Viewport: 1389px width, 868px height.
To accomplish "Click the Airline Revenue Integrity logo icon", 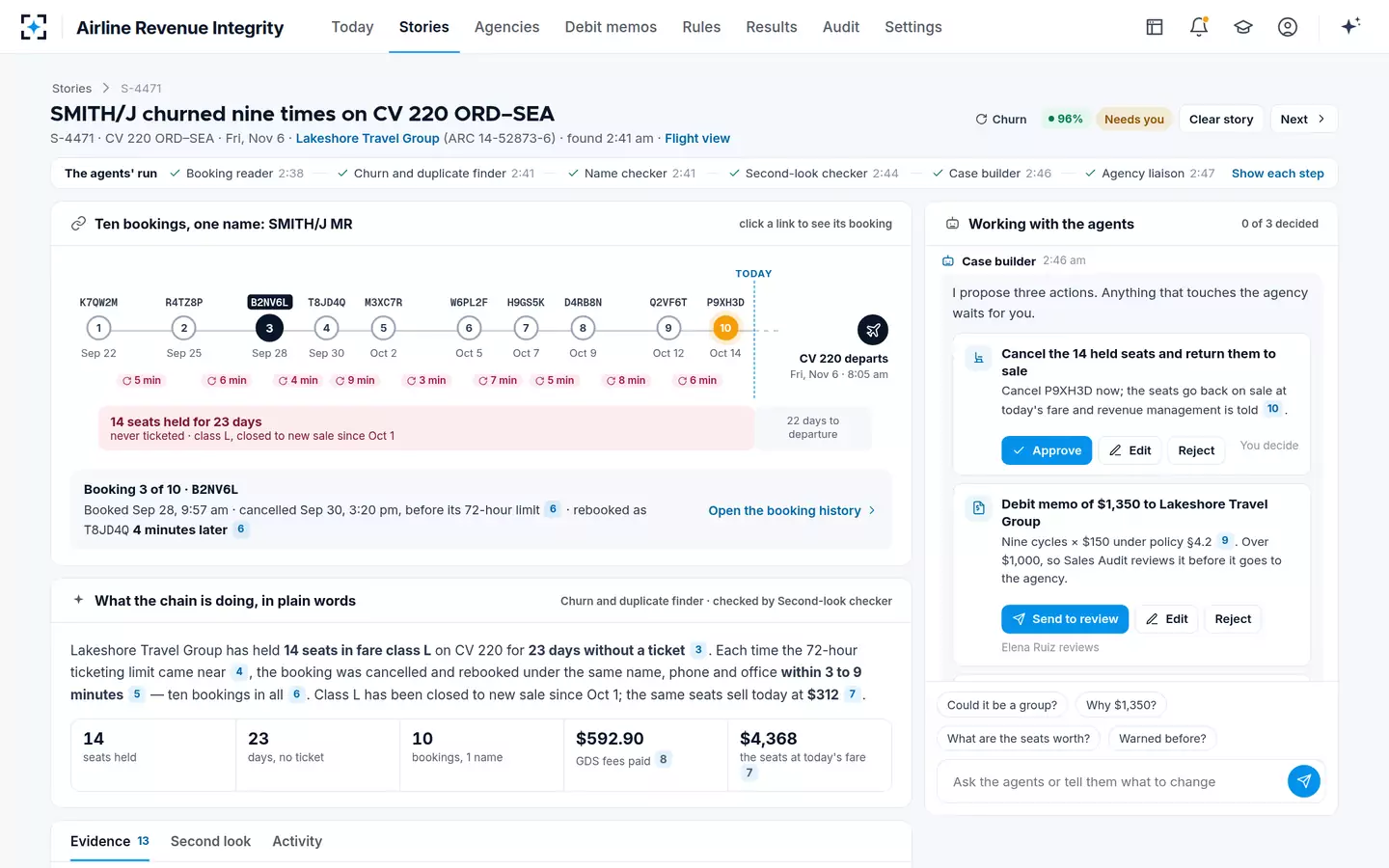I will pos(34,27).
